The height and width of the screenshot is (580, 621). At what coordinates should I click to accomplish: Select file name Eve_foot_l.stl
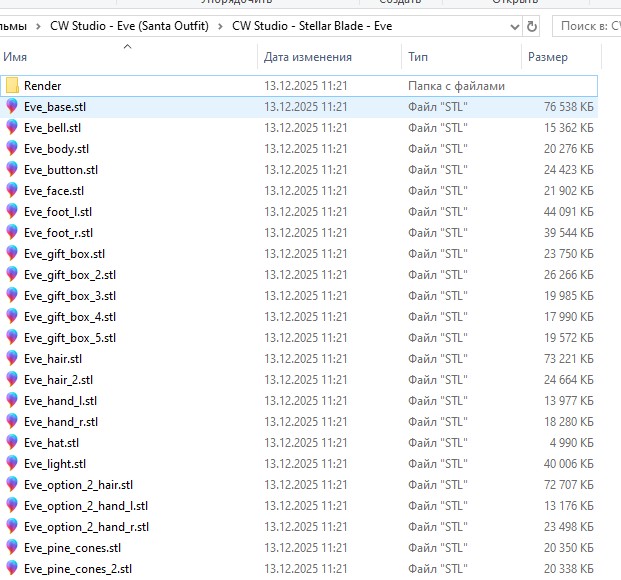[58, 212]
